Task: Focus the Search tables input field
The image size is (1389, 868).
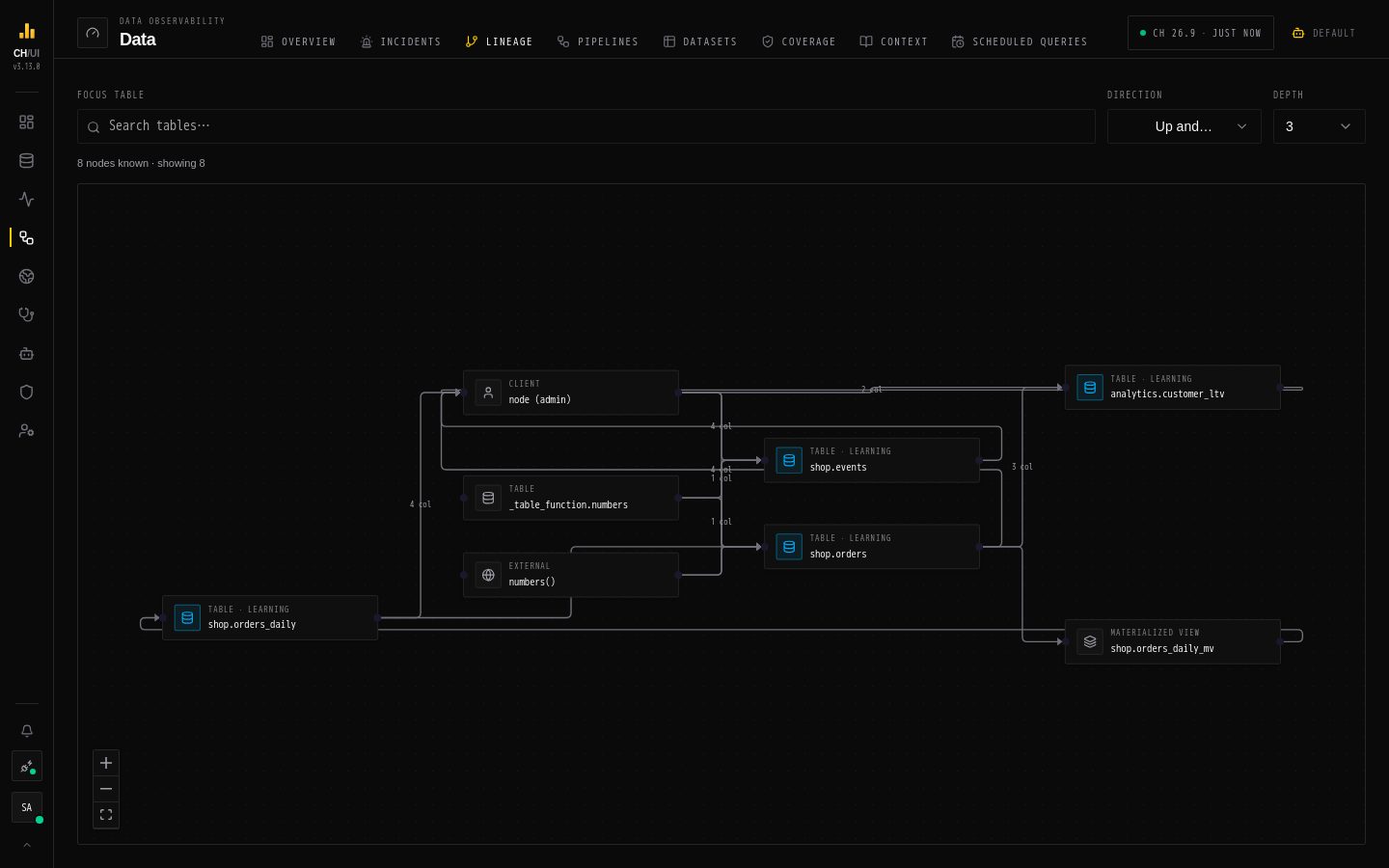Action: tap(586, 126)
